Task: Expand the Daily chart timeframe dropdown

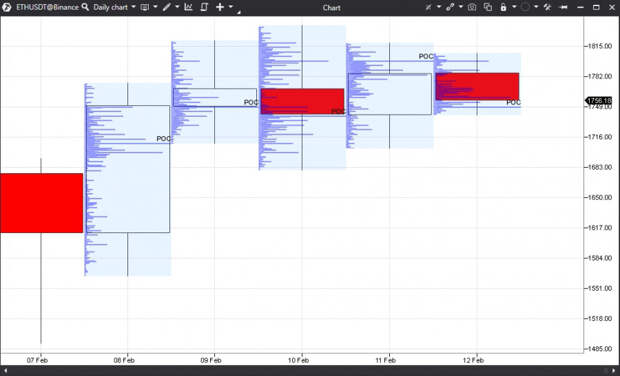Action: (133, 7)
